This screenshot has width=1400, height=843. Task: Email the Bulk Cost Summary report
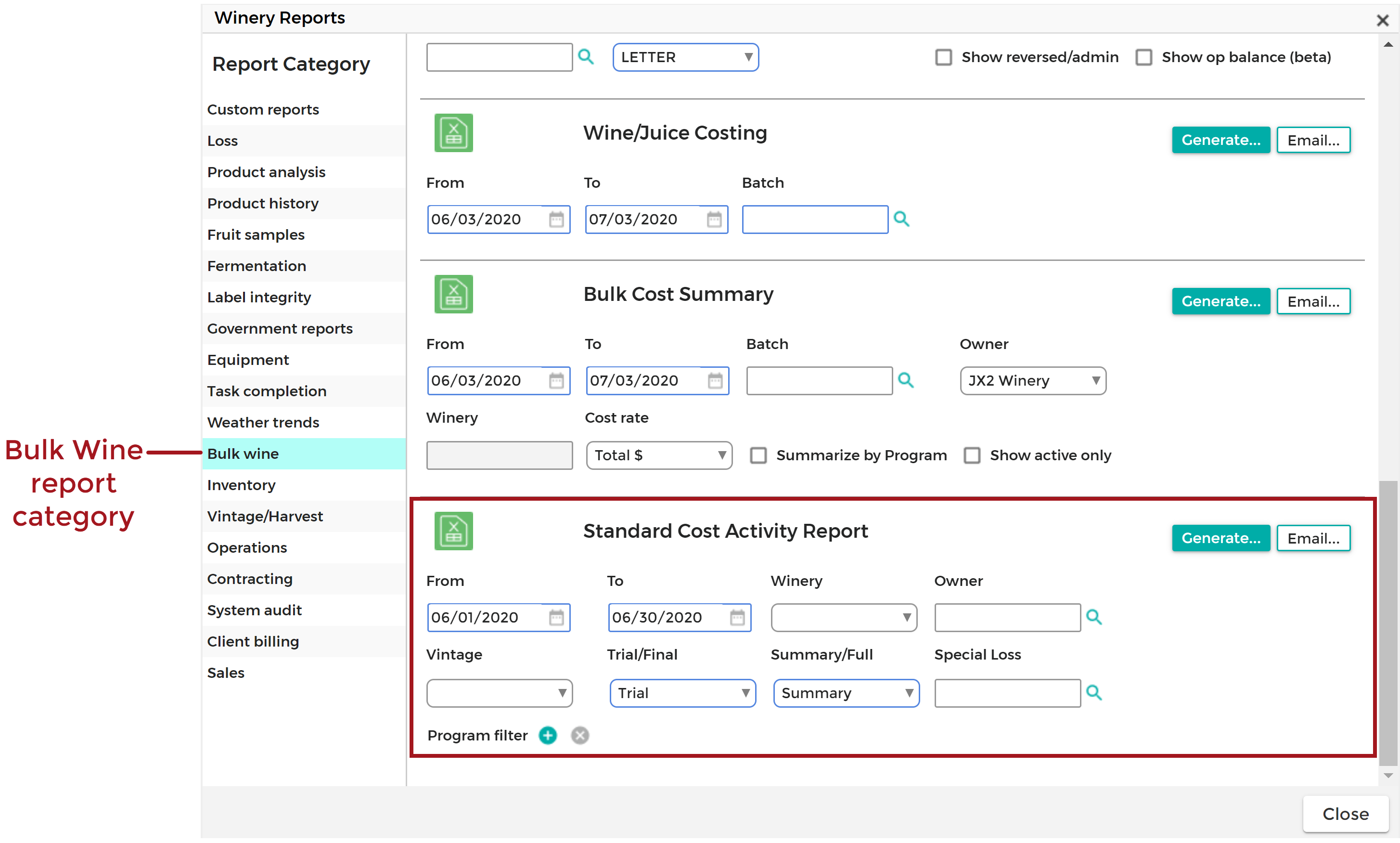click(1313, 302)
